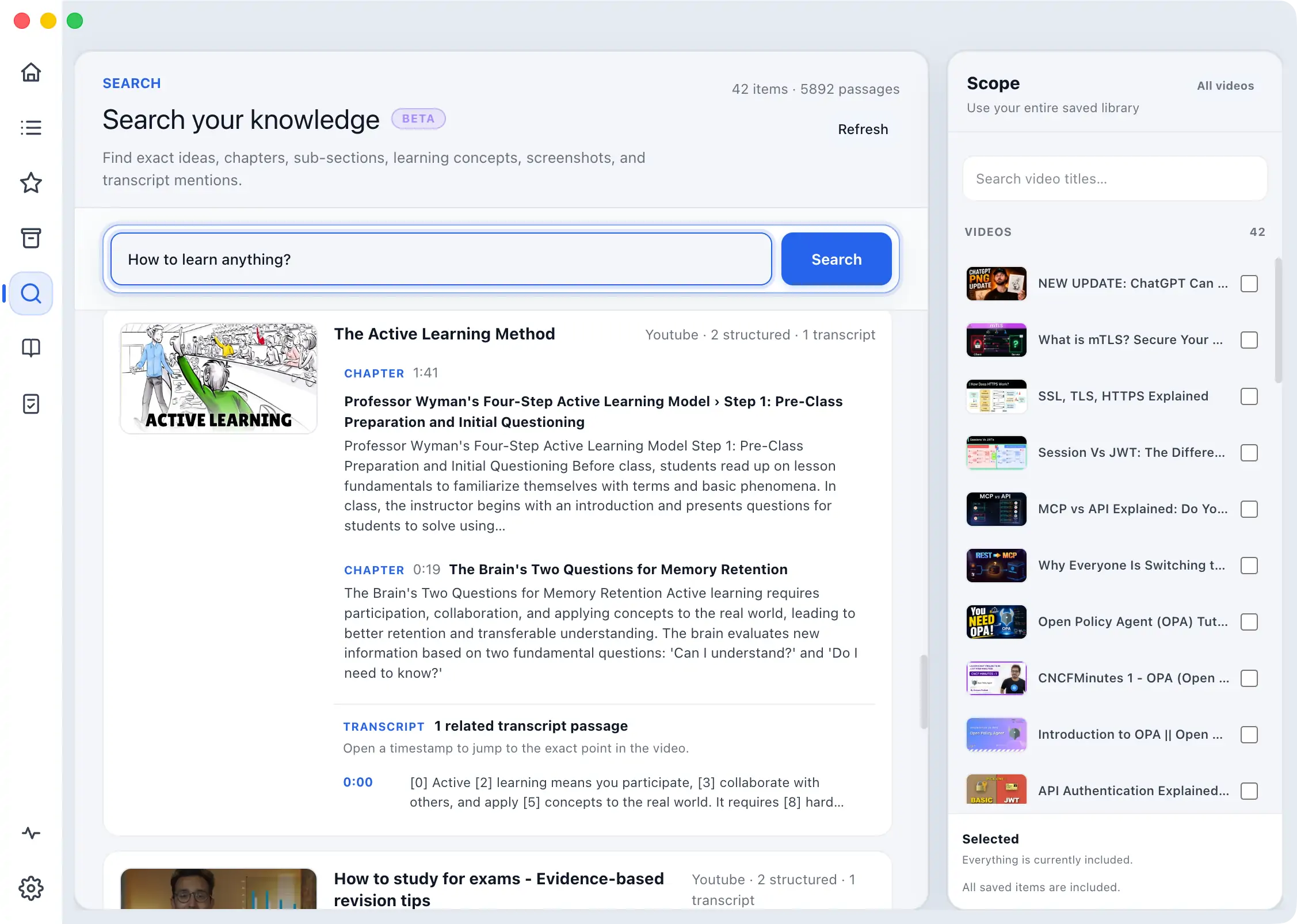Screen dimensions: 1297x924
Task: Click the REST to MCP video thumbnail
Action: (997, 566)
